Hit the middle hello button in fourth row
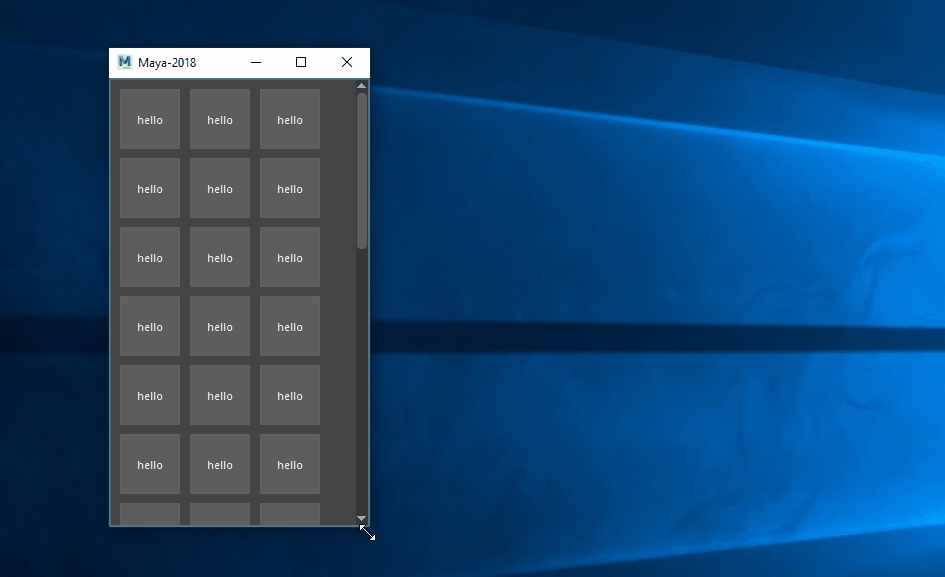The image size is (945, 577). pyautogui.click(x=220, y=326)
